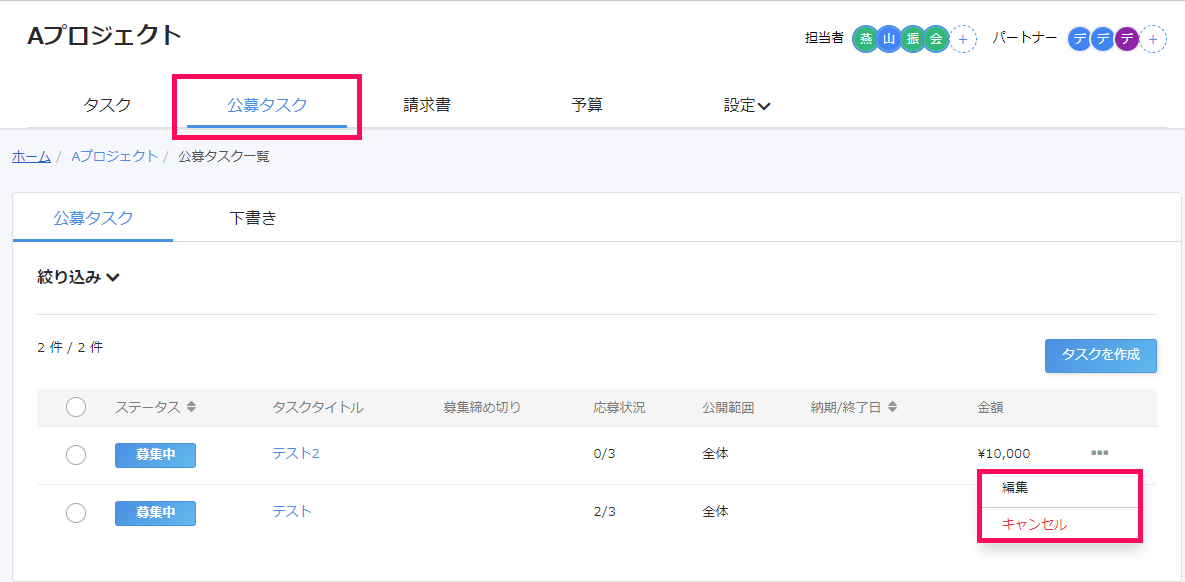Screen dimensions: 1185x582
Task: Open the テスト2 task link
Action: (295, 454)
